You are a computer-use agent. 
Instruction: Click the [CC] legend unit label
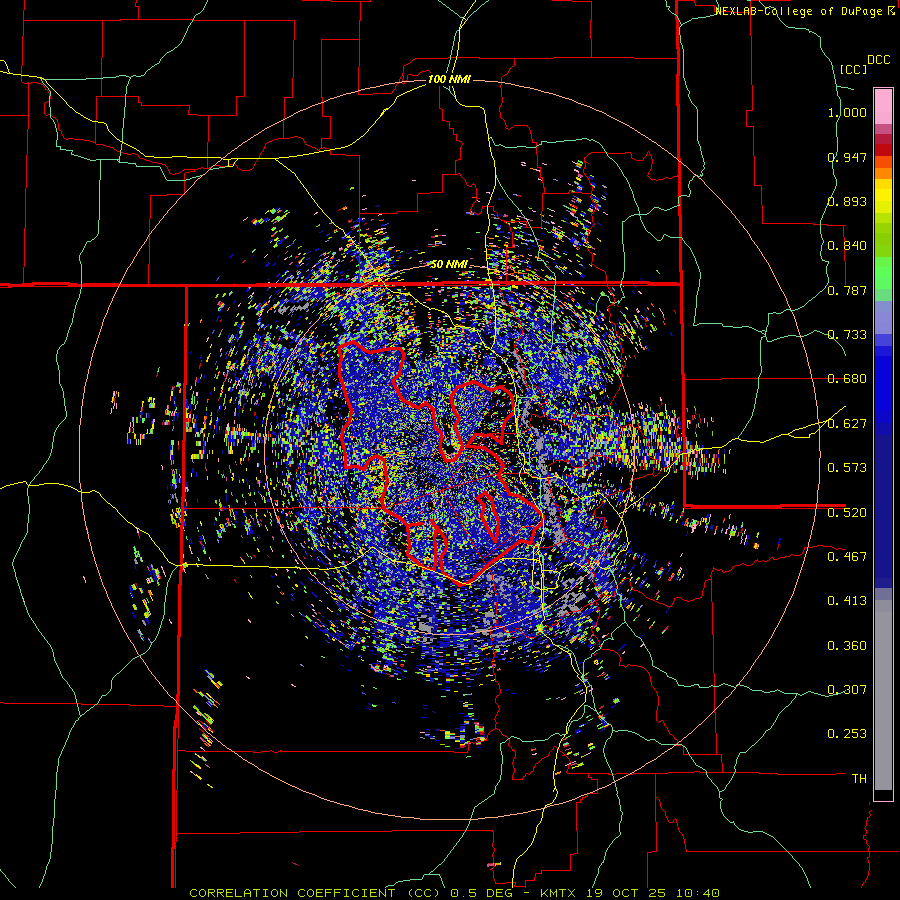tap(853, 69)
